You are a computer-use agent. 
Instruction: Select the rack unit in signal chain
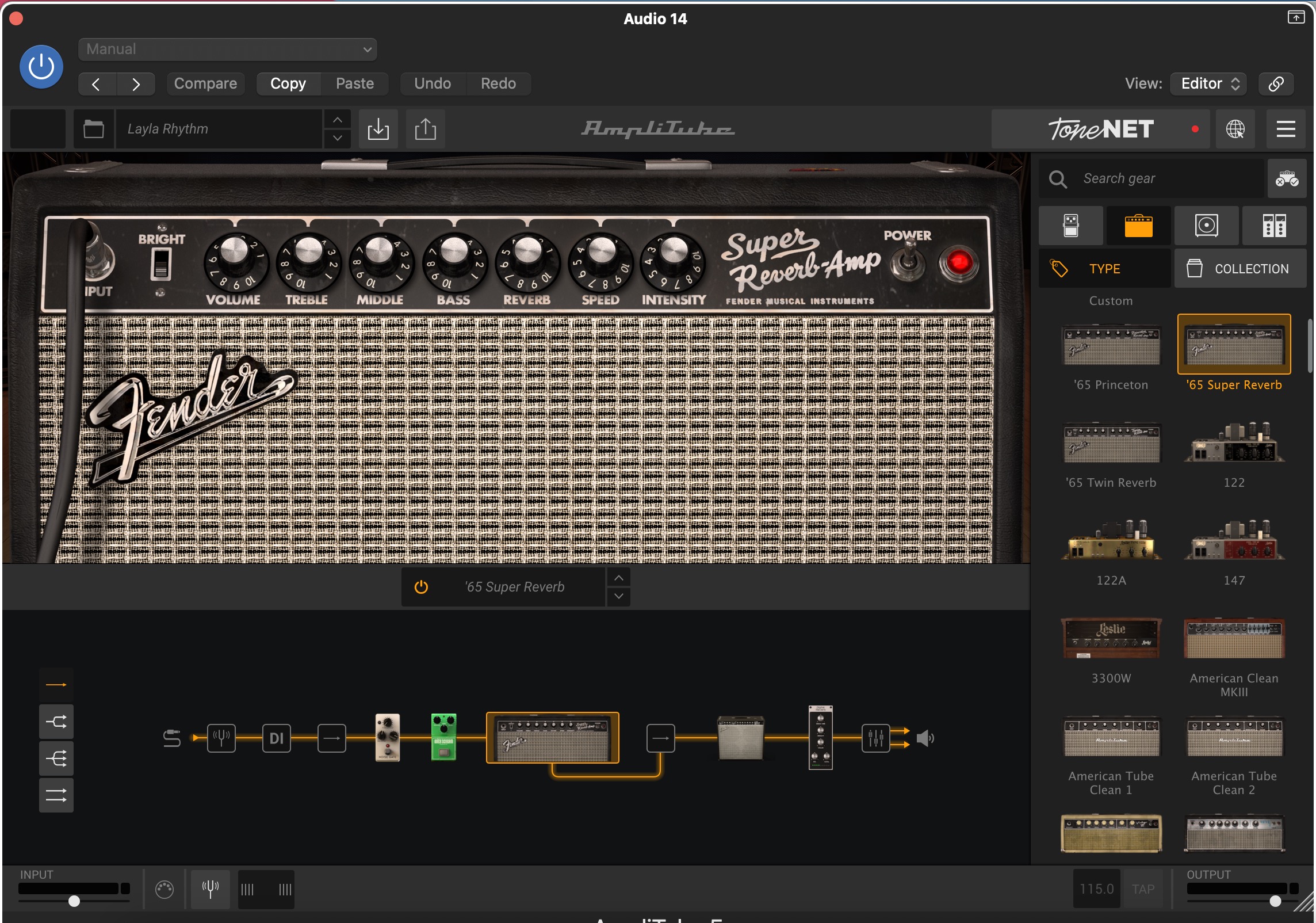821,738
